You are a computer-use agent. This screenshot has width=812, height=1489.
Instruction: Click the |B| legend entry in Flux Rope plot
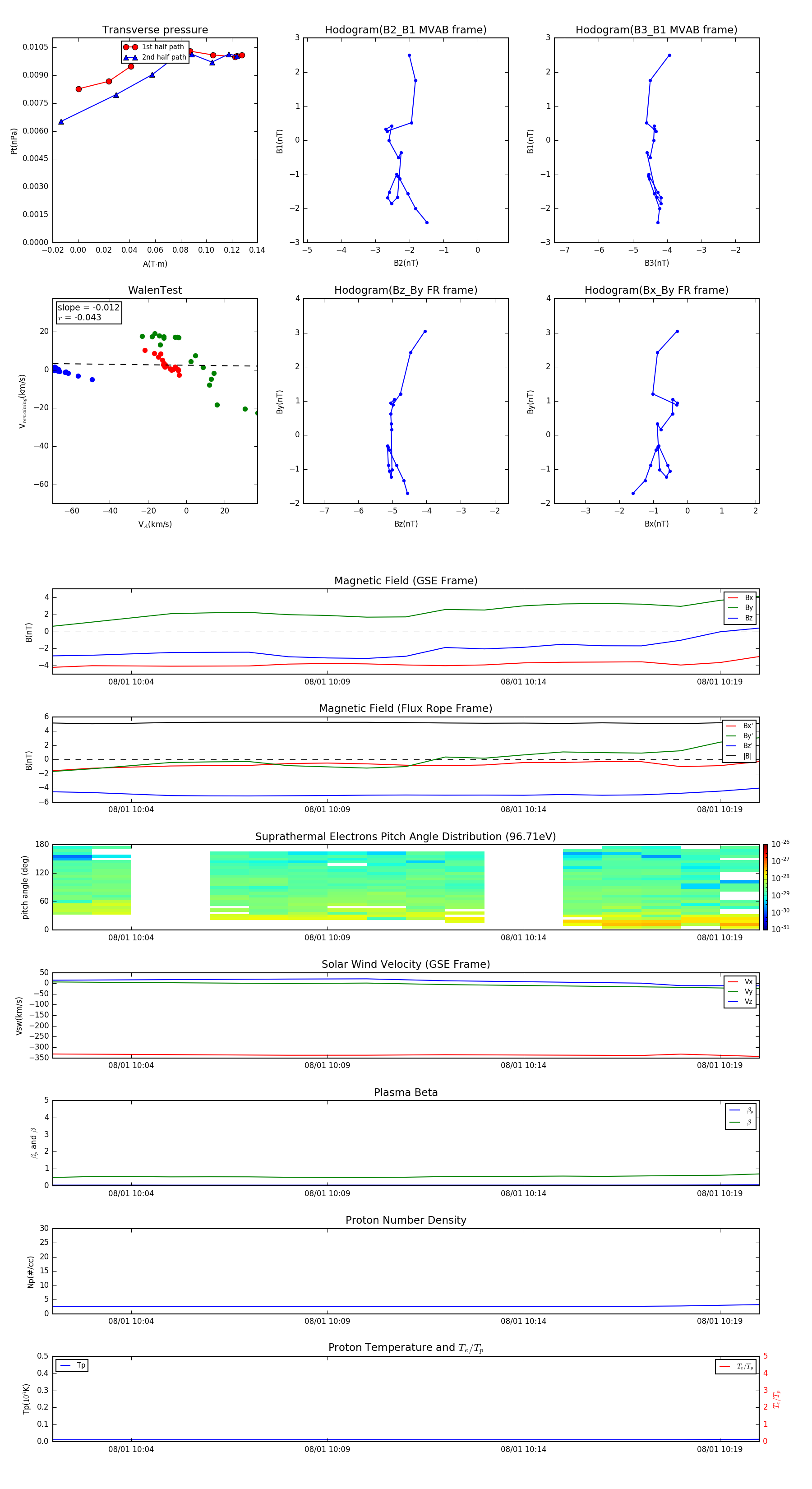[740, 756]
